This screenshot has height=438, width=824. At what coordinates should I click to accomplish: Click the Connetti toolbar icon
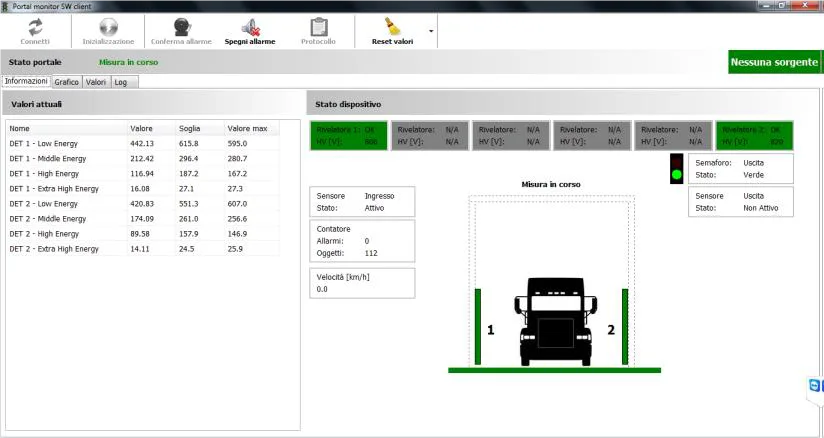35,27
